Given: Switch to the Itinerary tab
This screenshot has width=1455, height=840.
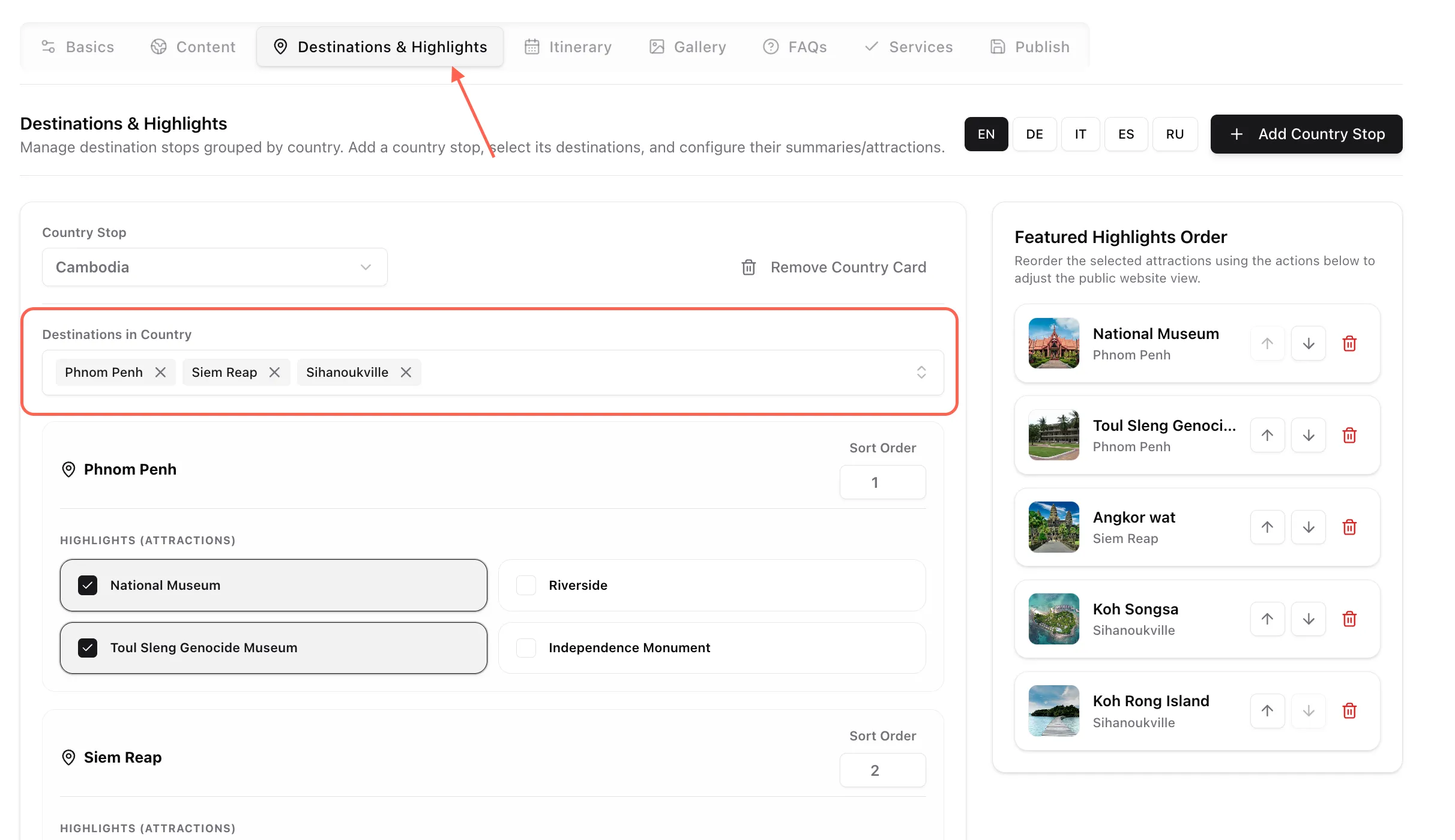Looking at the screenshot, I should pyautogui.click(x=568, y=47).
